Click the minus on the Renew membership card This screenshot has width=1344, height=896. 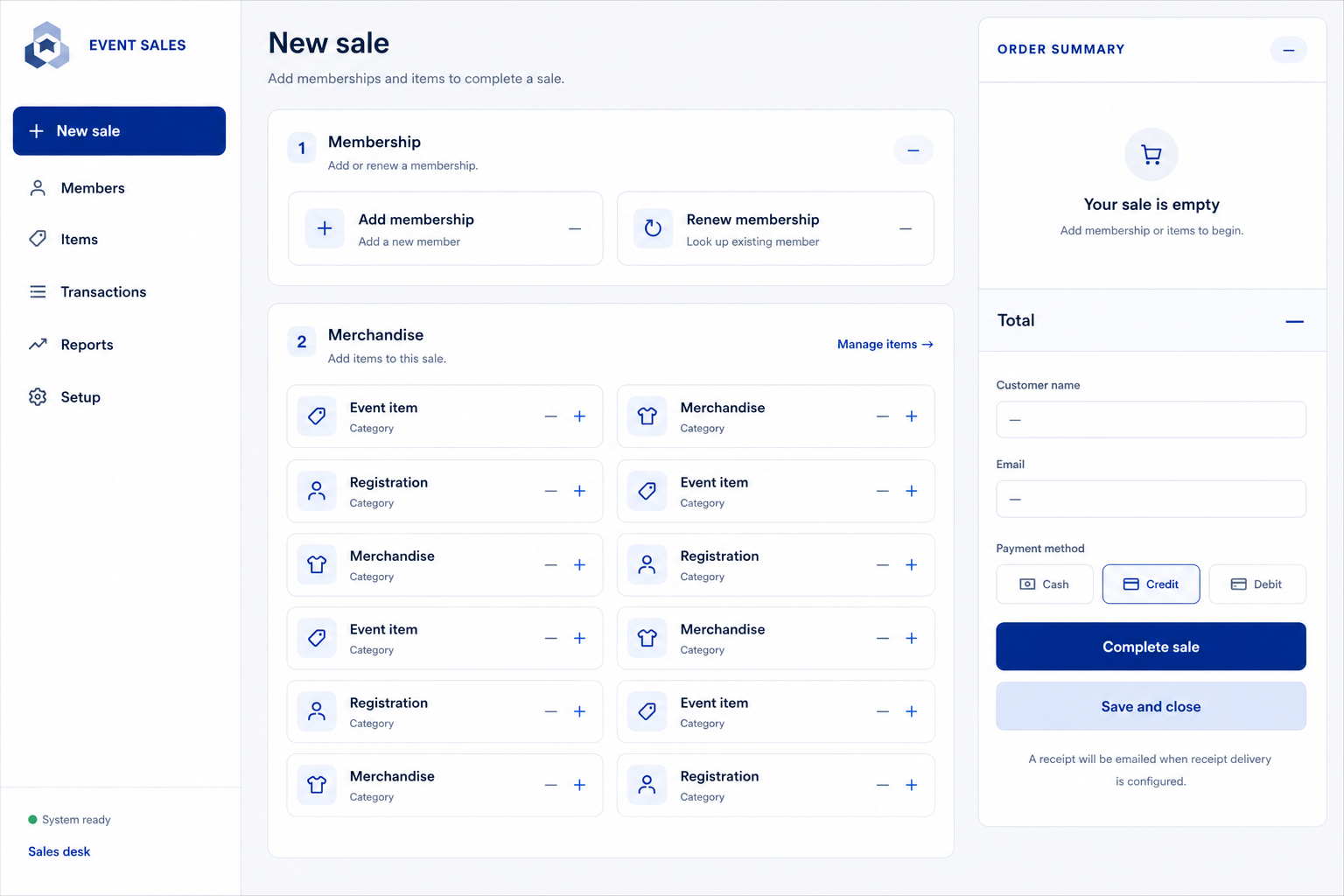(906, 229)
